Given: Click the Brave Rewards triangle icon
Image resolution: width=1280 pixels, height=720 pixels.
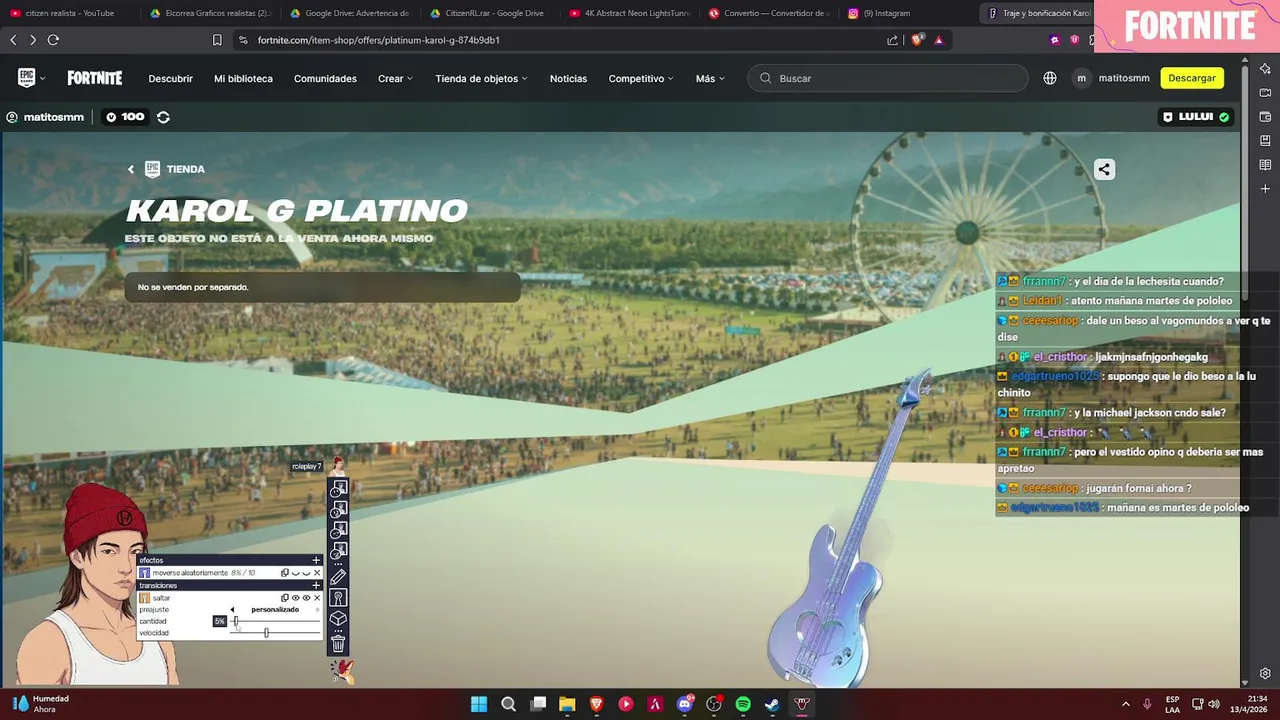Looking at the screenshot, I should click(938, 40).
